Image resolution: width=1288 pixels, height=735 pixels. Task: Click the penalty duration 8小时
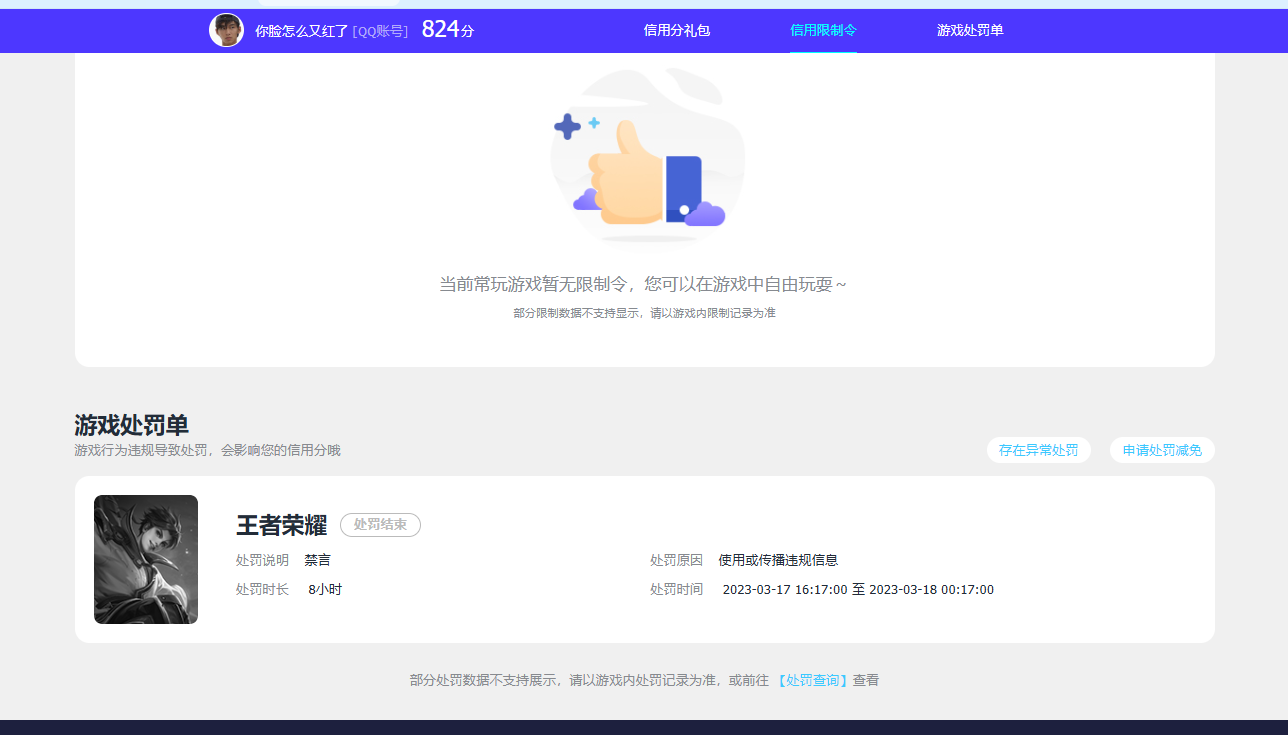pos(325,590)
